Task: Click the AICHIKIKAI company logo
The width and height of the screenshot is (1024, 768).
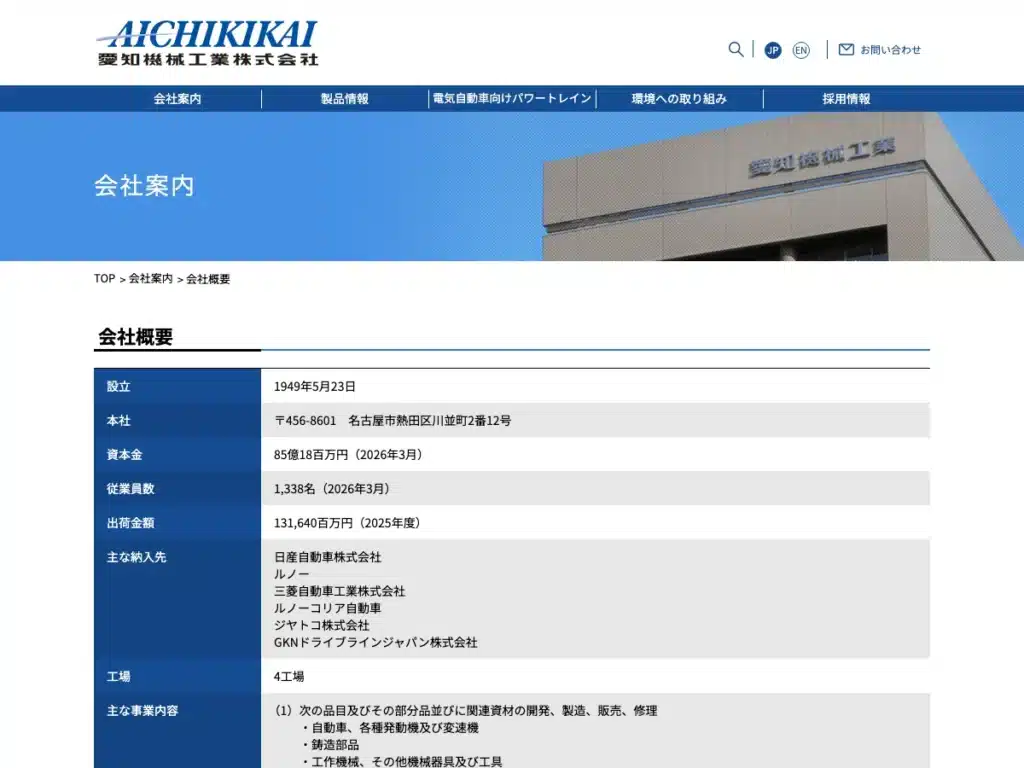Action: tap(207, 43)
